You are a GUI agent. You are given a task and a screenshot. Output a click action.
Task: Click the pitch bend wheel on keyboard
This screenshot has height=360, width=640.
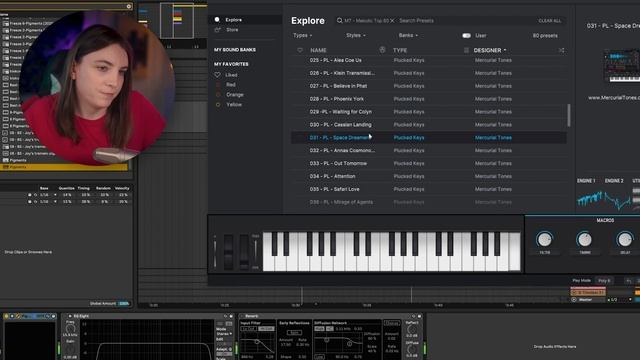coord(229,252)
